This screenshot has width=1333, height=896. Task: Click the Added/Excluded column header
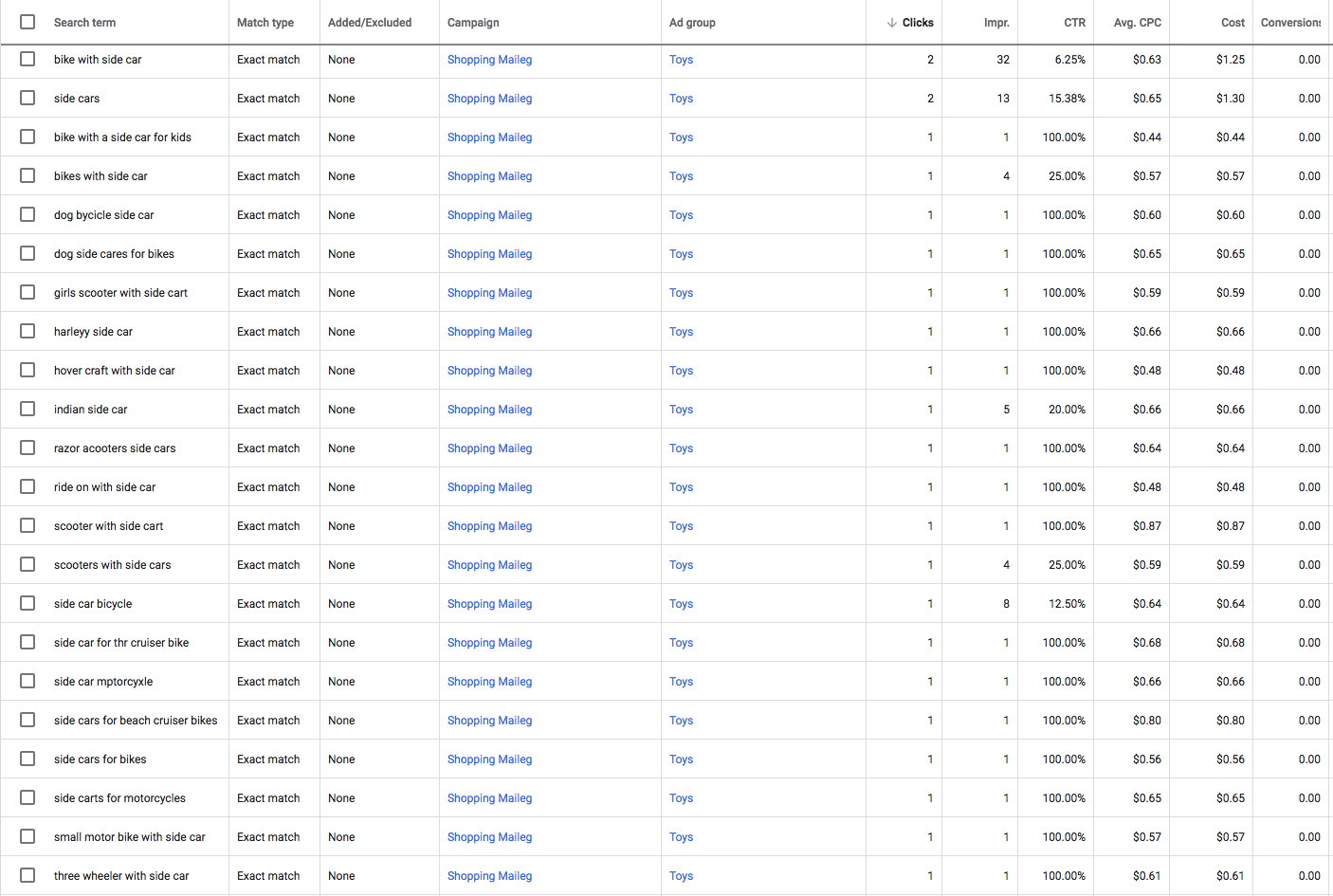(369, 23)
